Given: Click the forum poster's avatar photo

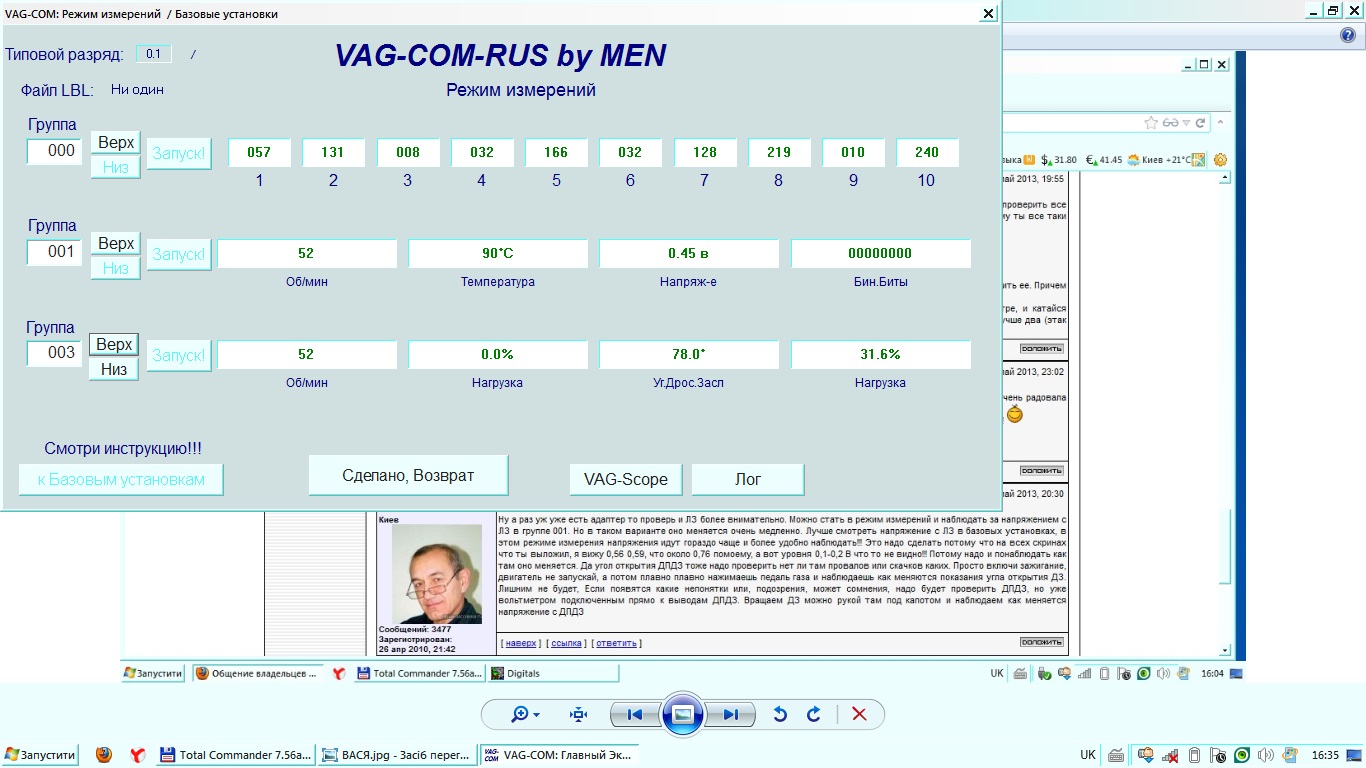Looking at the screenshot, I should tap(436, 574).
